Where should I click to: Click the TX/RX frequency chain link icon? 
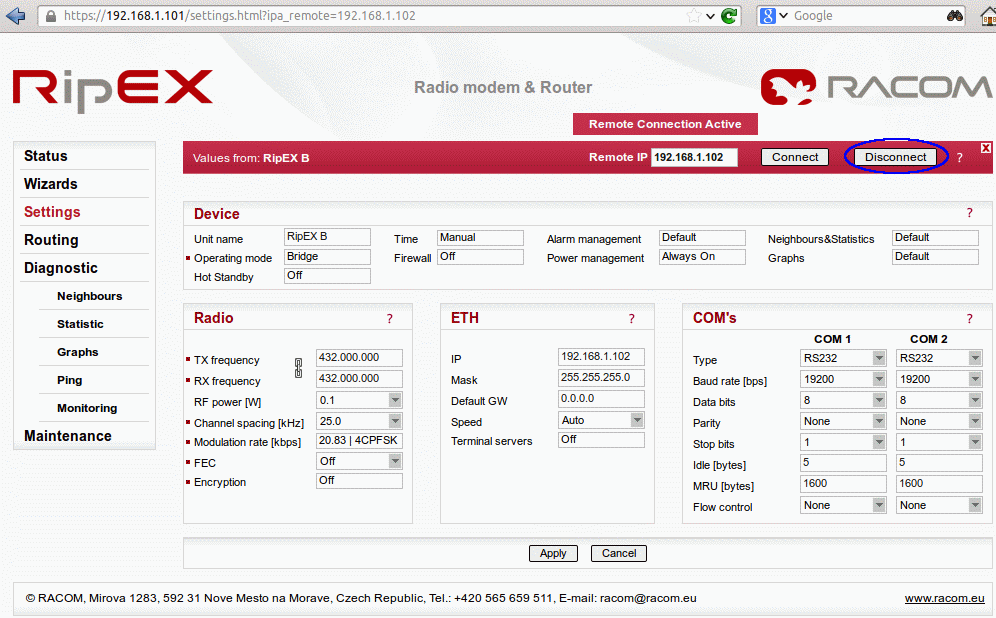(x=299, y=368)
